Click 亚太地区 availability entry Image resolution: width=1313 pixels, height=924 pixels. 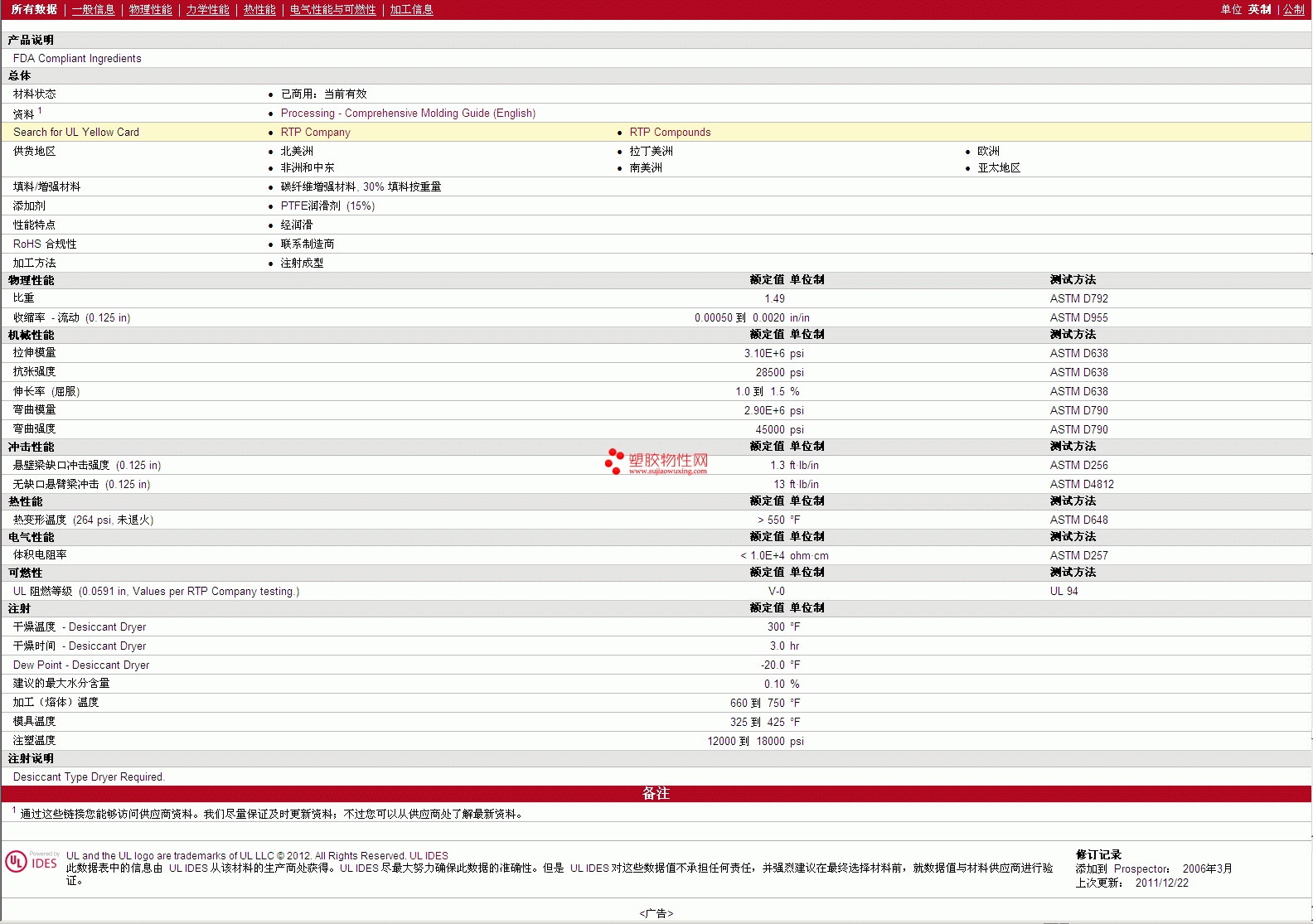[x=999, y=168]
